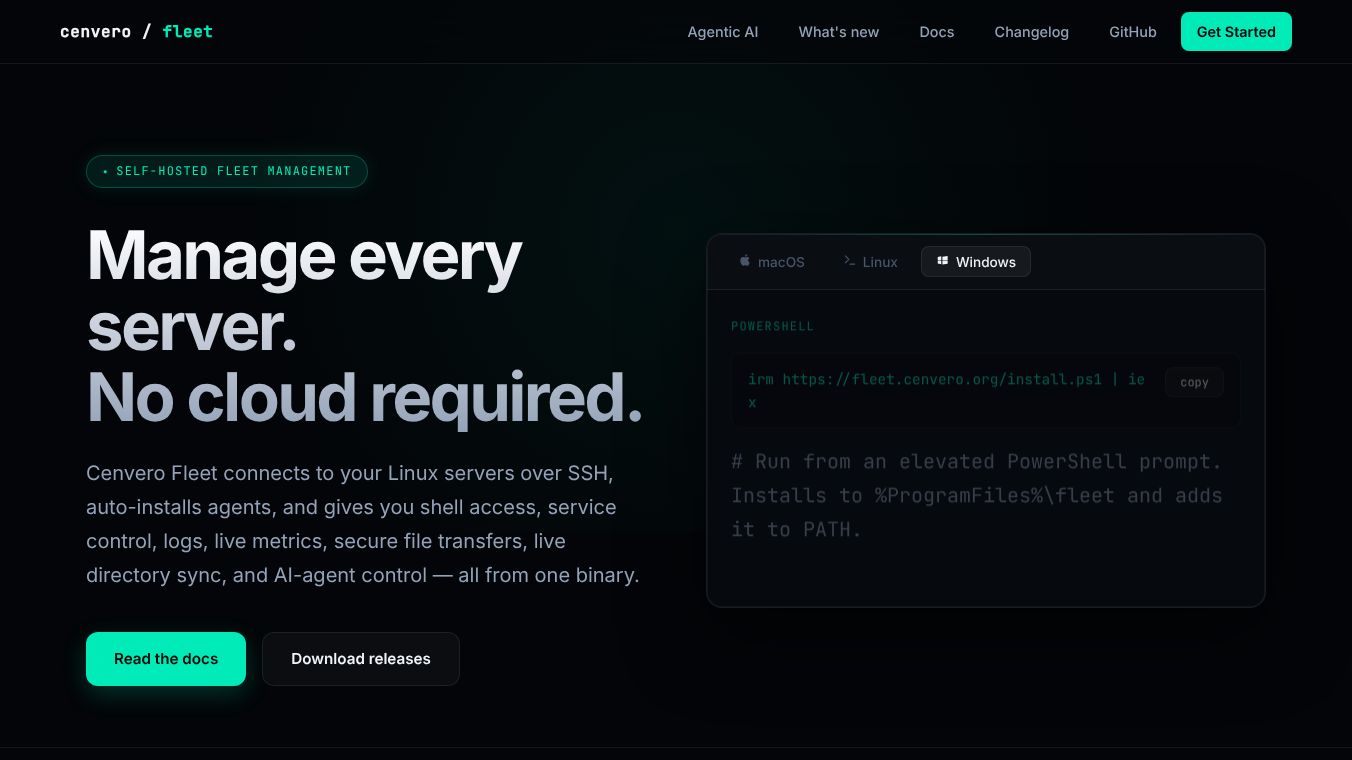The width and height of the screenshot is (1352, 760).
Task: Click the Get Started button
Action: pos(1236,32)
